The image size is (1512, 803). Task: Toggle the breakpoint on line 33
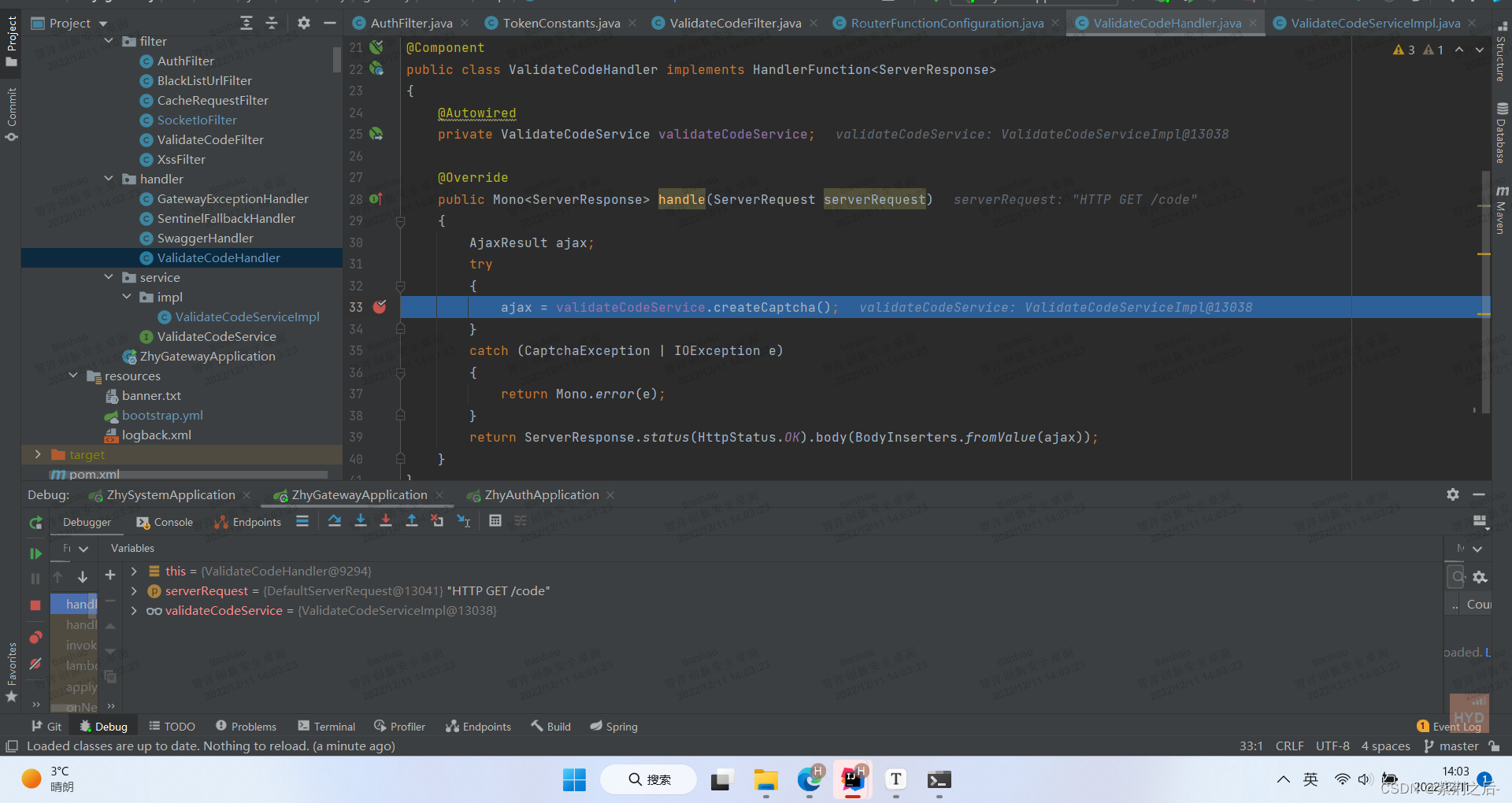click(380, 307)
